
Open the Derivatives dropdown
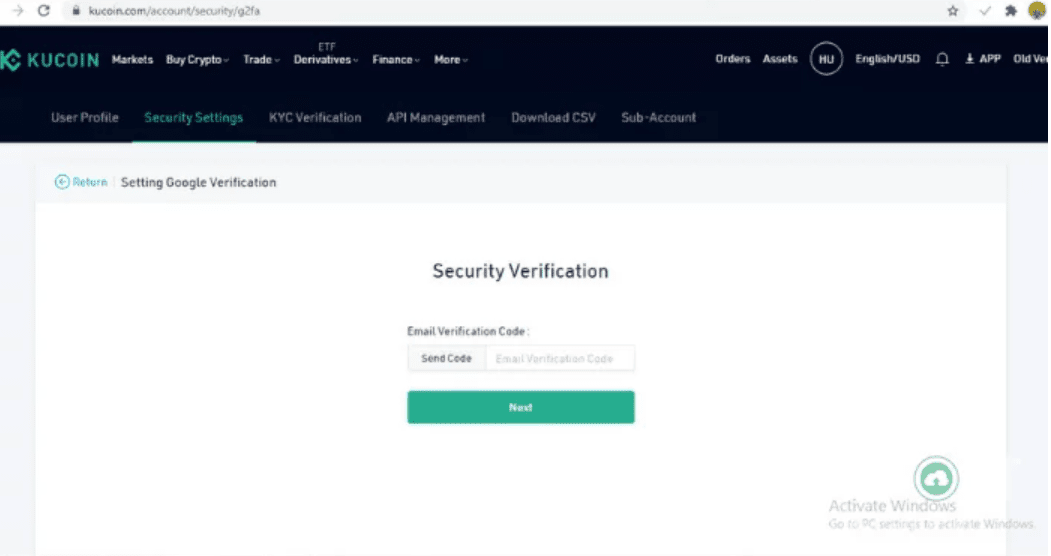[326, 60]
